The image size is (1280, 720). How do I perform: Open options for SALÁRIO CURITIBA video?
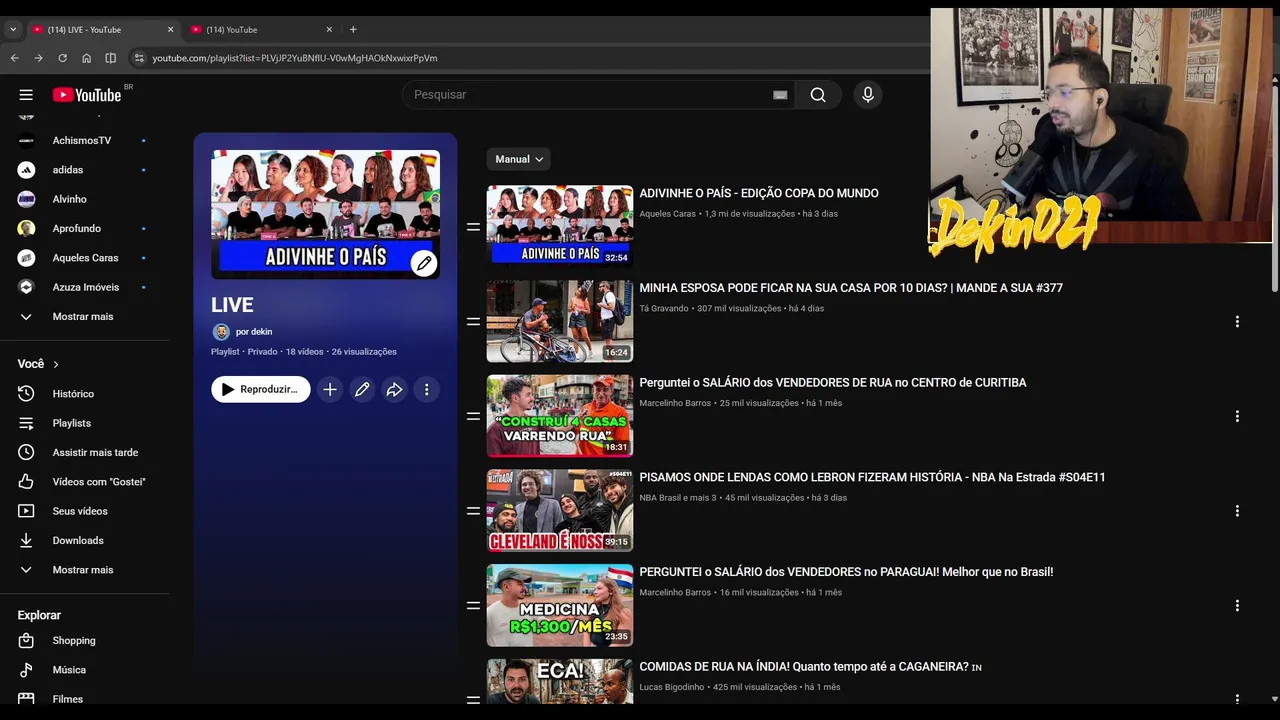click(1237, 416)
